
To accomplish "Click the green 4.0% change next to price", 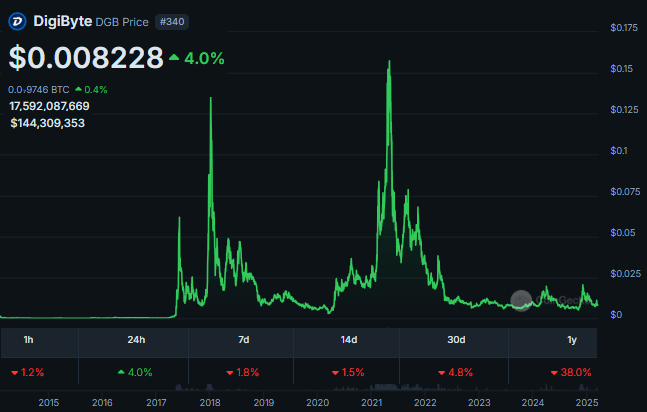I will (197, 58).
